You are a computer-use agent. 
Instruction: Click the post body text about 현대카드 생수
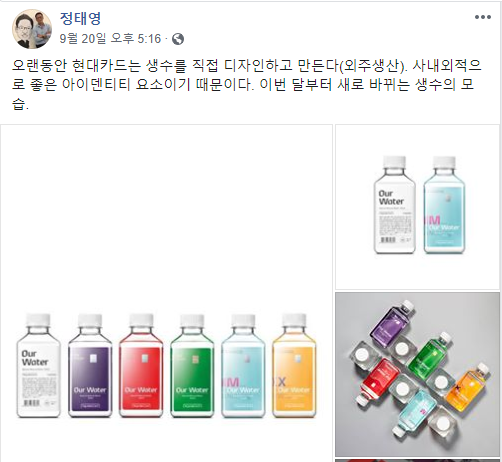[247, 85]
